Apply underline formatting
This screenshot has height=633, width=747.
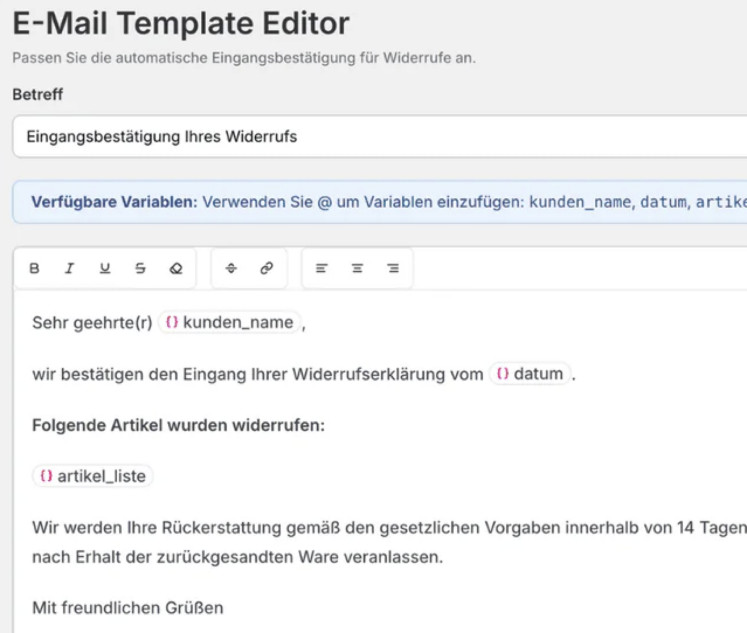(105, 268)
